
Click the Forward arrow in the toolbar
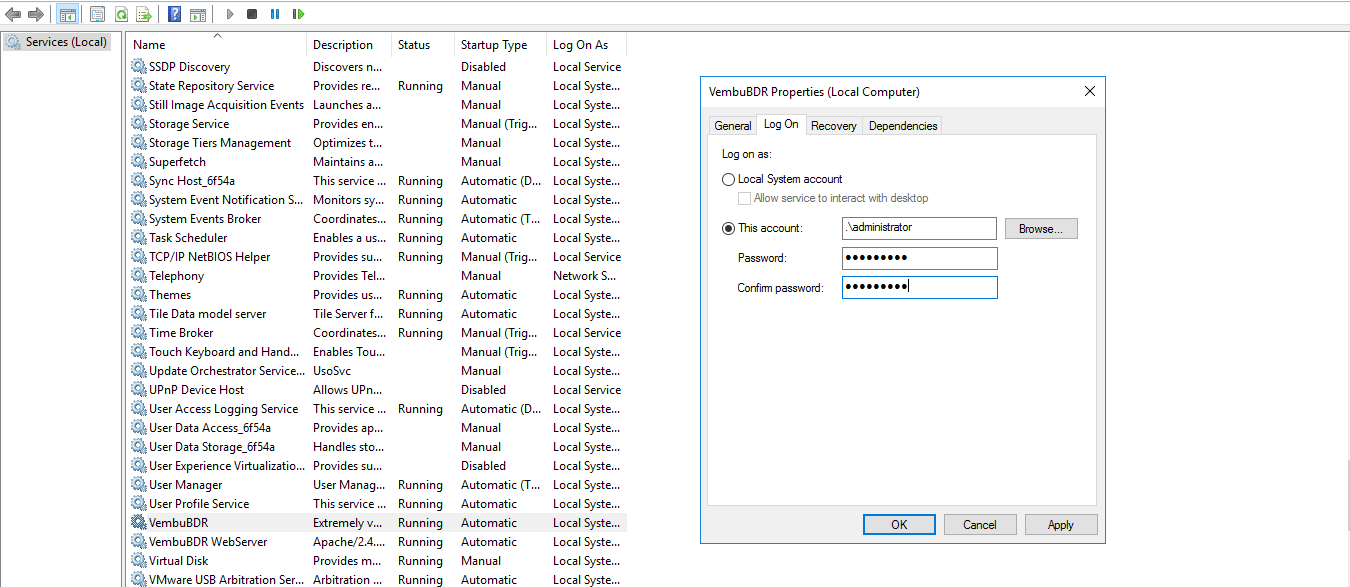[x=36, y=14]
